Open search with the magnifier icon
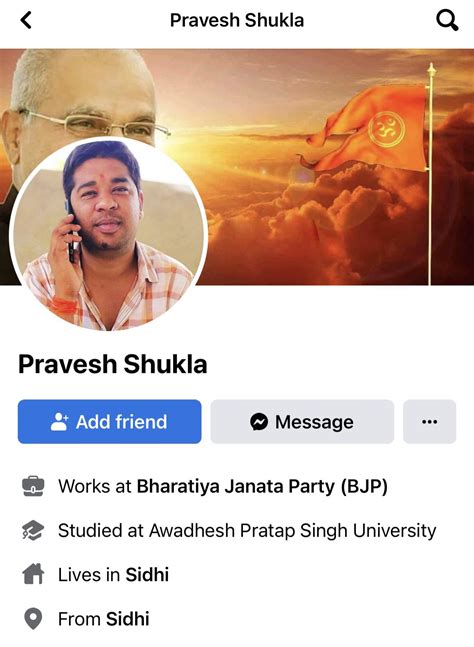This screenshot has height=647, width=474. [x=447, y=20]
